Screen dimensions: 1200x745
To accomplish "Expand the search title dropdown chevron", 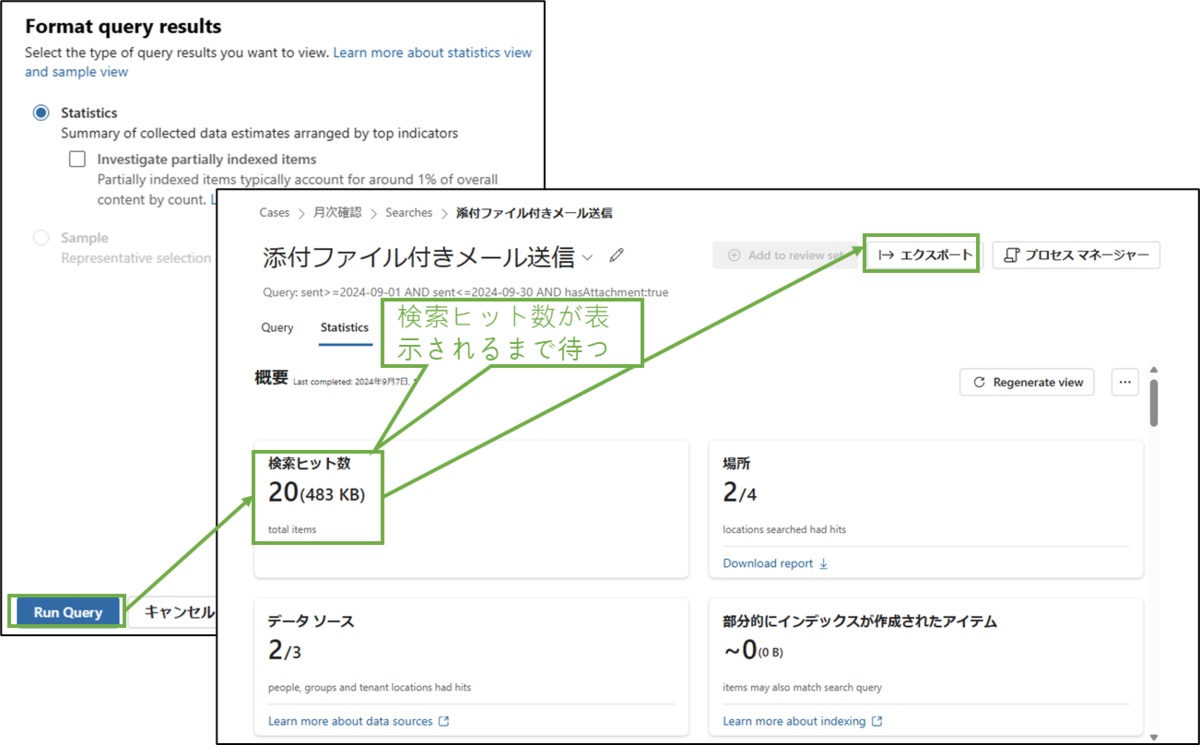I will point(587,258).
